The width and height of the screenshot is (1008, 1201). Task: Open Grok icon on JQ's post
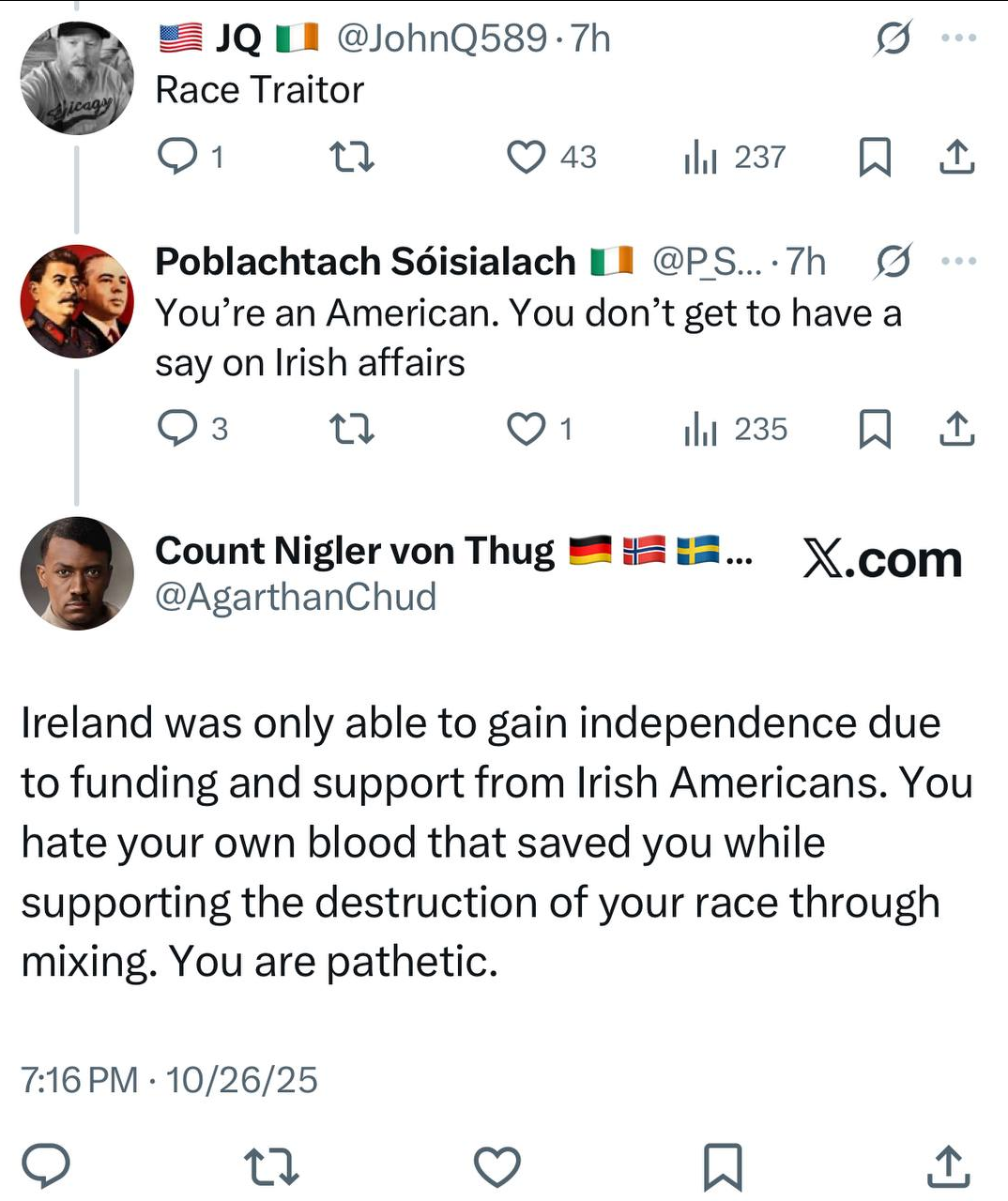[893, 38]
